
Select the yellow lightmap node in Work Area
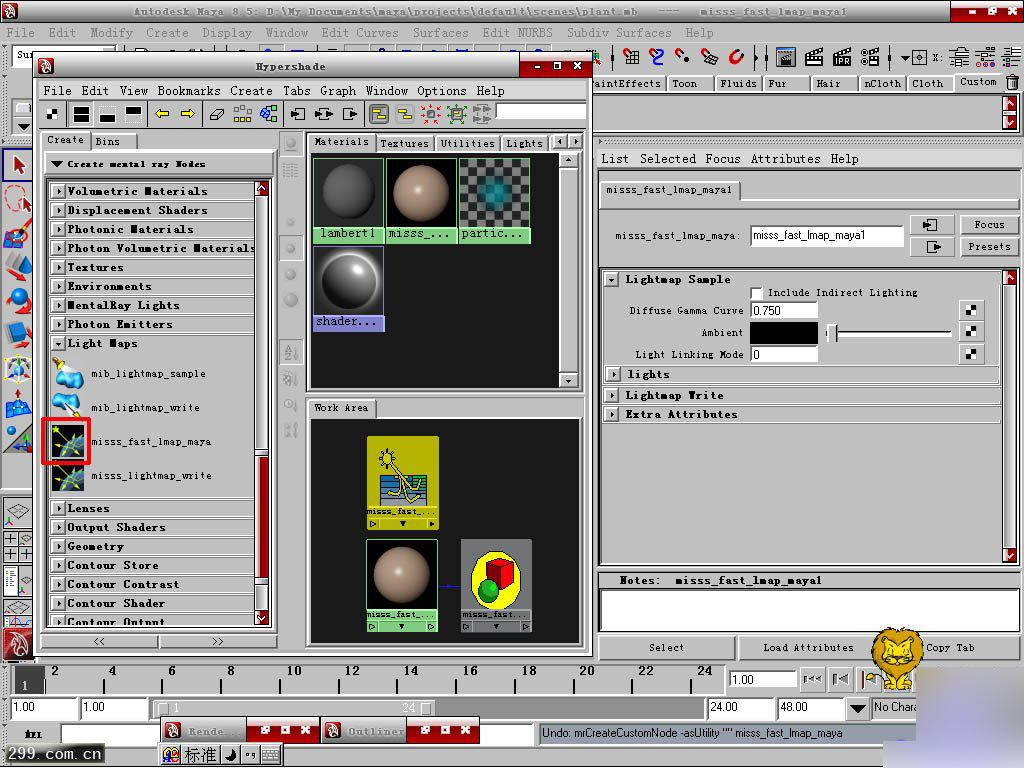tap(402, 476)
